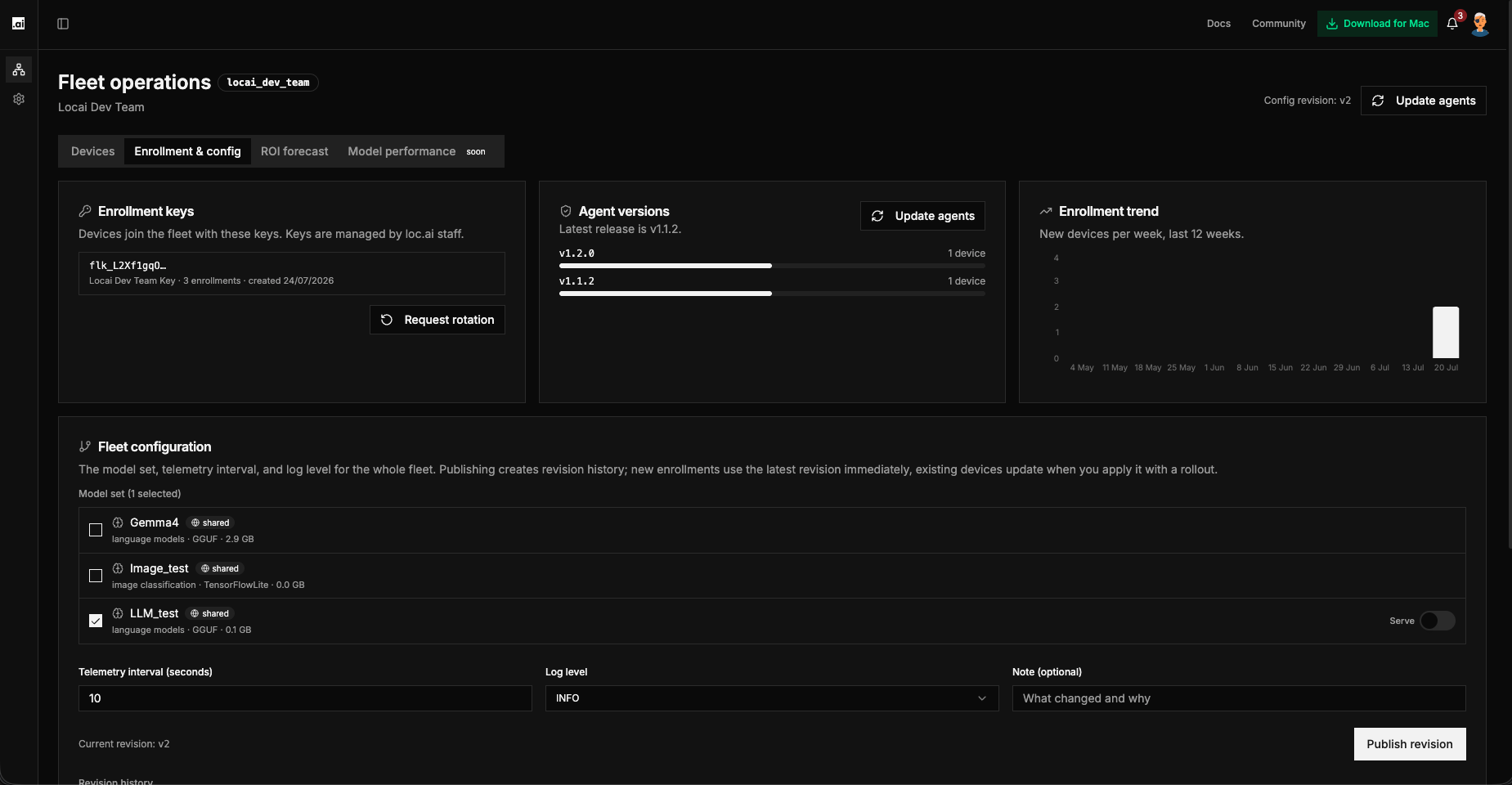
Task: Click the flk_L2Xf1gqO enrollment key row
Action: coord(292,273)
